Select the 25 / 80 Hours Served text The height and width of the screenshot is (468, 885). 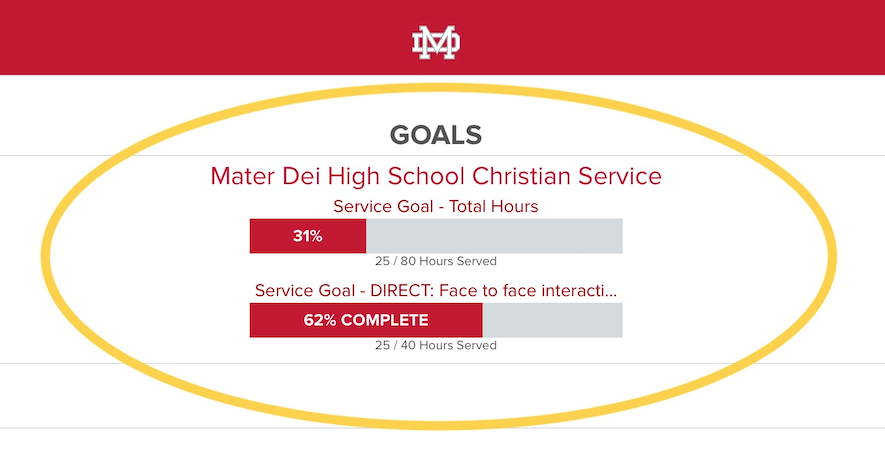point(436,261)
